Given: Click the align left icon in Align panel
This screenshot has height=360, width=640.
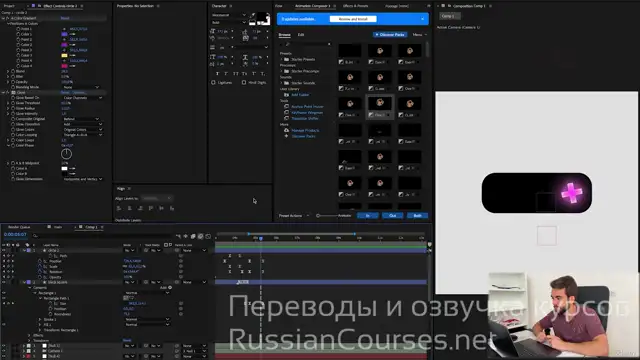Looking at the screenshot, I should click(119, 208).
